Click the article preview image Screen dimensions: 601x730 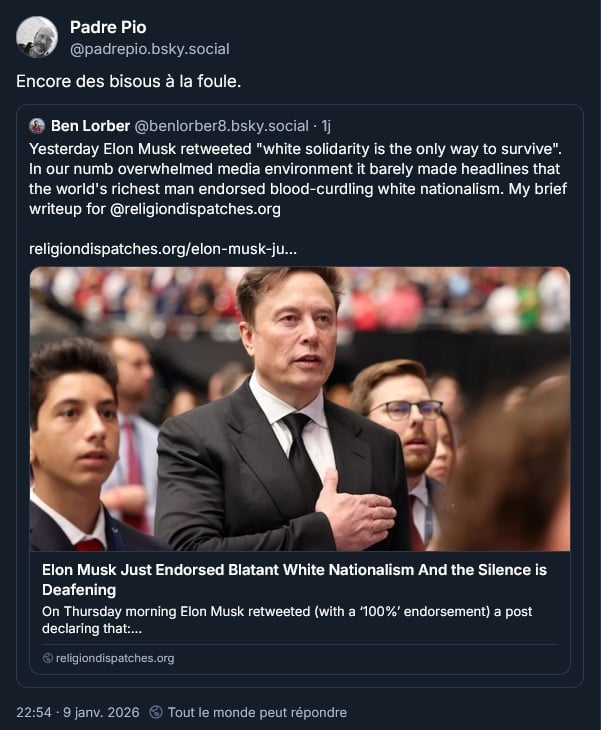[x=300, y=408]
